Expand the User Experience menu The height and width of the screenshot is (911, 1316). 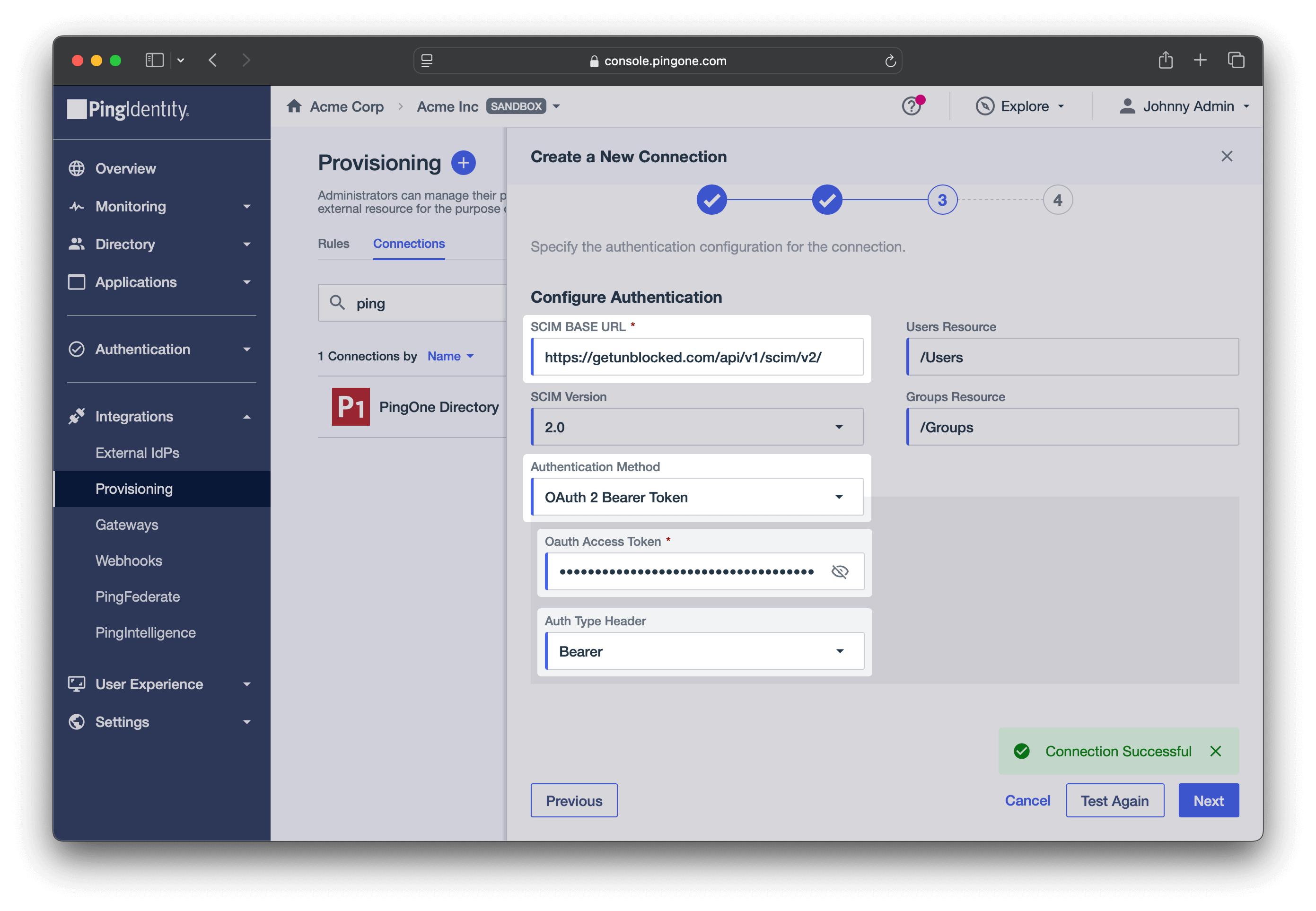click(246, 684)
